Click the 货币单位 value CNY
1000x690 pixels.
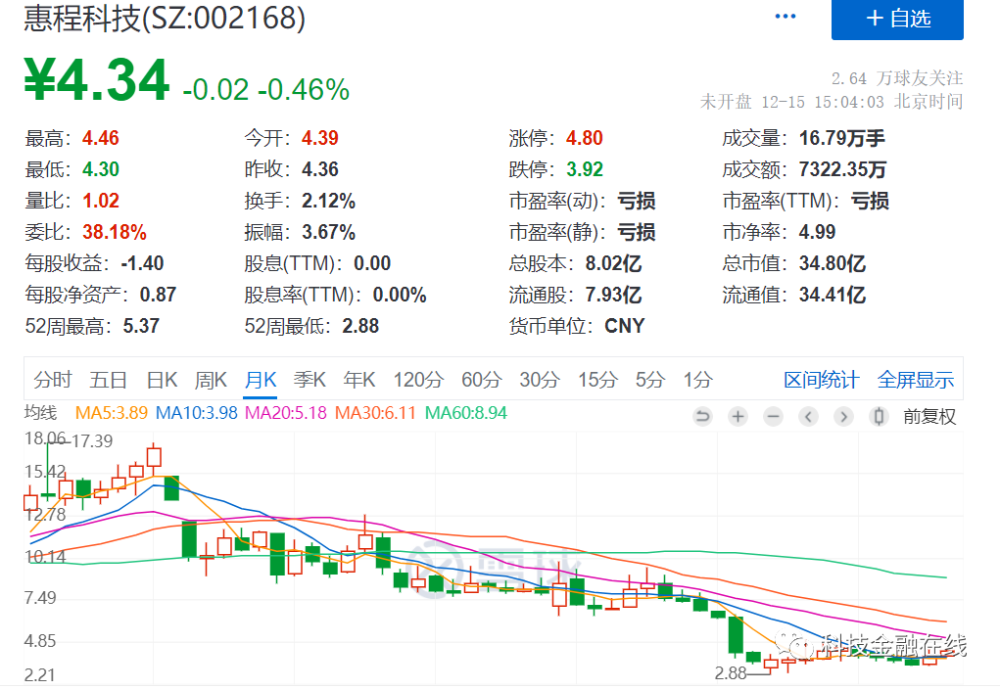click(x=624, y=326)
